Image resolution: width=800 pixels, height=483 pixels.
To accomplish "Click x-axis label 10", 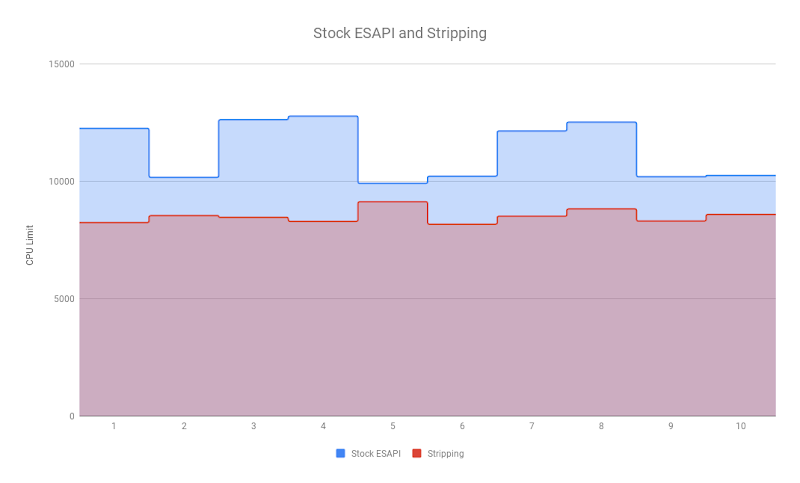I will click(x=740, y=426).
